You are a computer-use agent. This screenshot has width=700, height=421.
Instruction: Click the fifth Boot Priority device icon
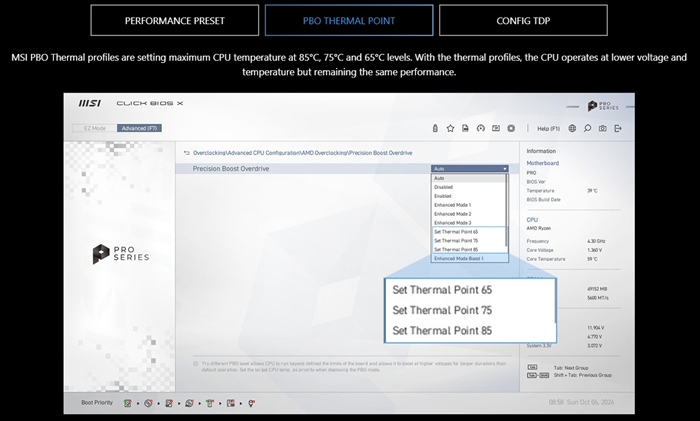pyautogui.click(x=210, y=403)
